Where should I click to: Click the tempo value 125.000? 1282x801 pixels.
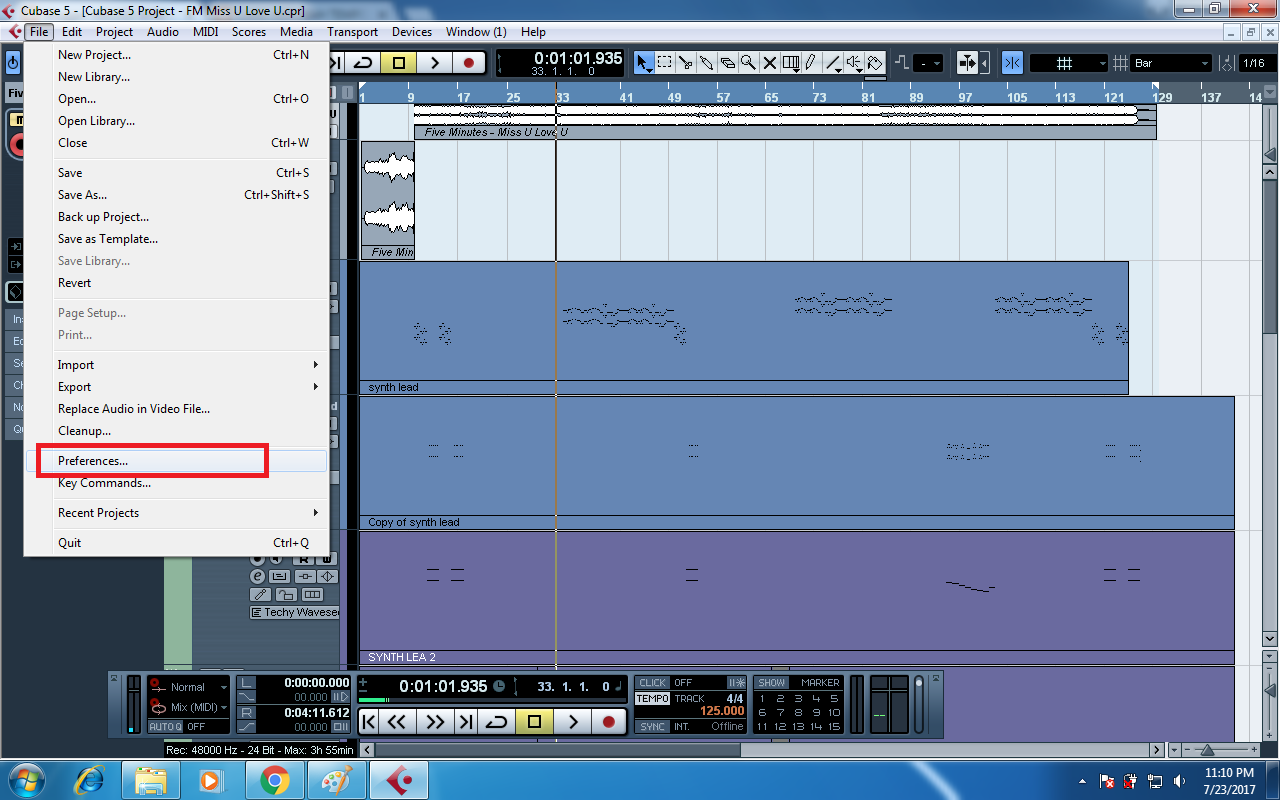tap(722, 711)
